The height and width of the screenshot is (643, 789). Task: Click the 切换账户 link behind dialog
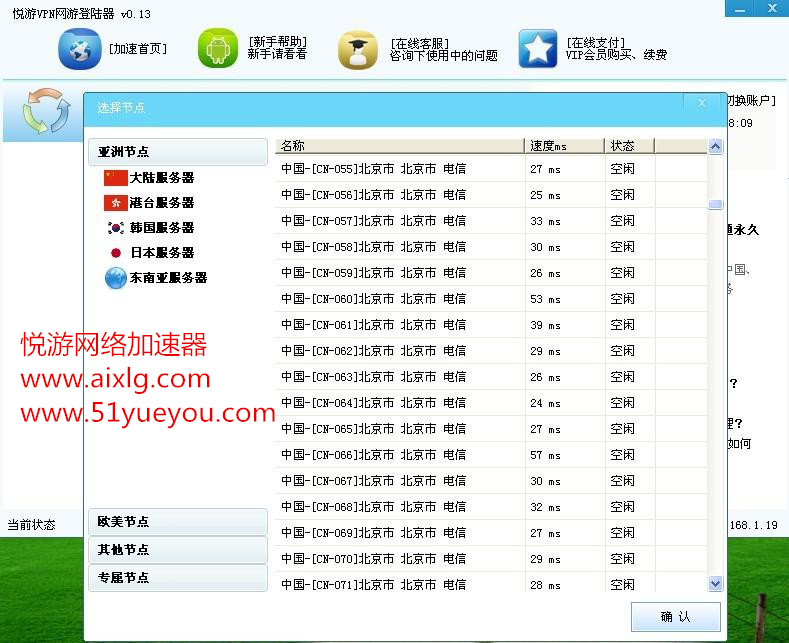click(751, 101)
